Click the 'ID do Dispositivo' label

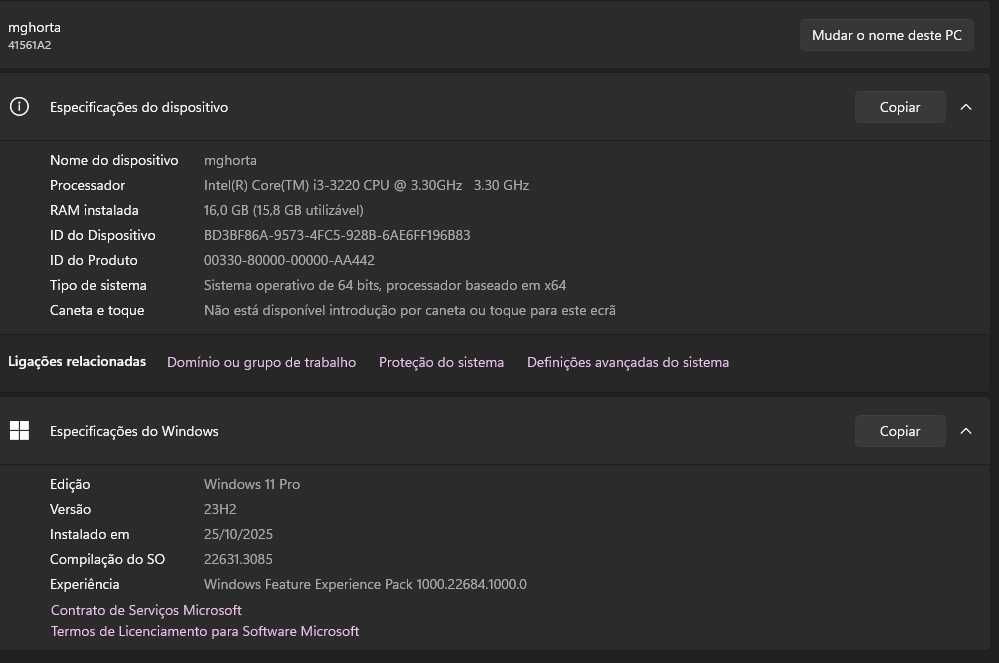103,235
